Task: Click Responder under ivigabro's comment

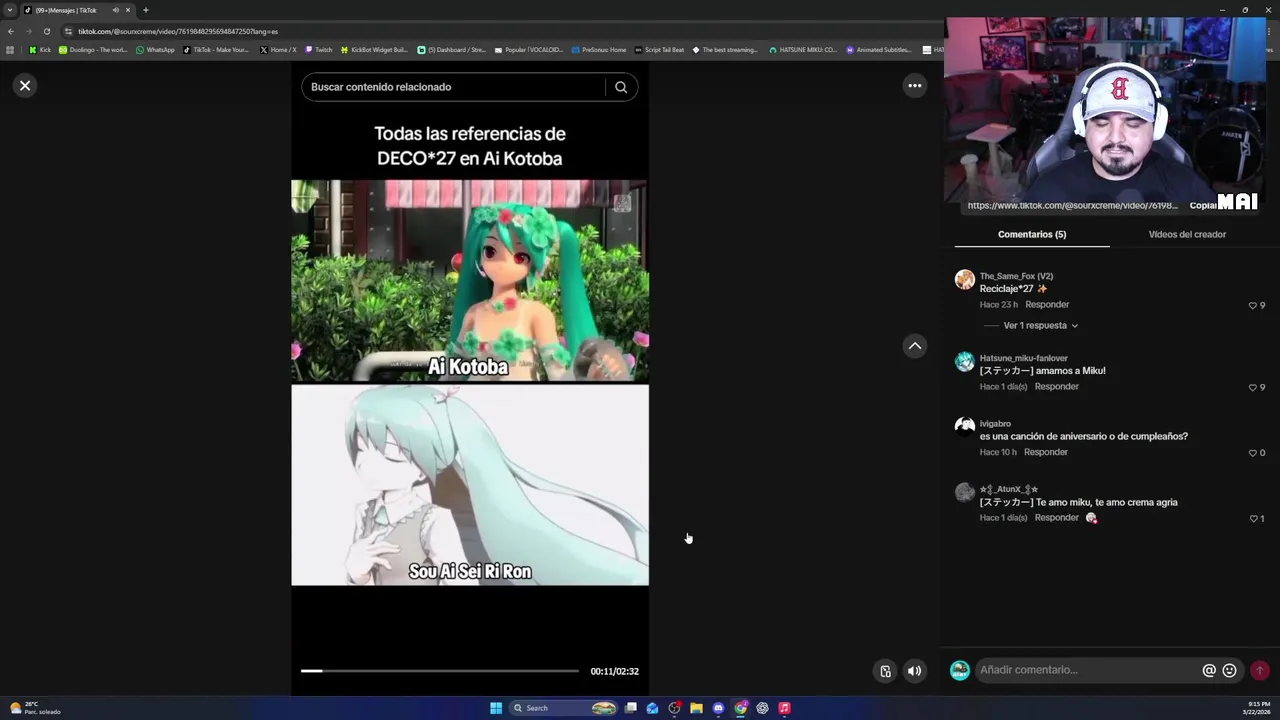Action: click(1046, 452)
